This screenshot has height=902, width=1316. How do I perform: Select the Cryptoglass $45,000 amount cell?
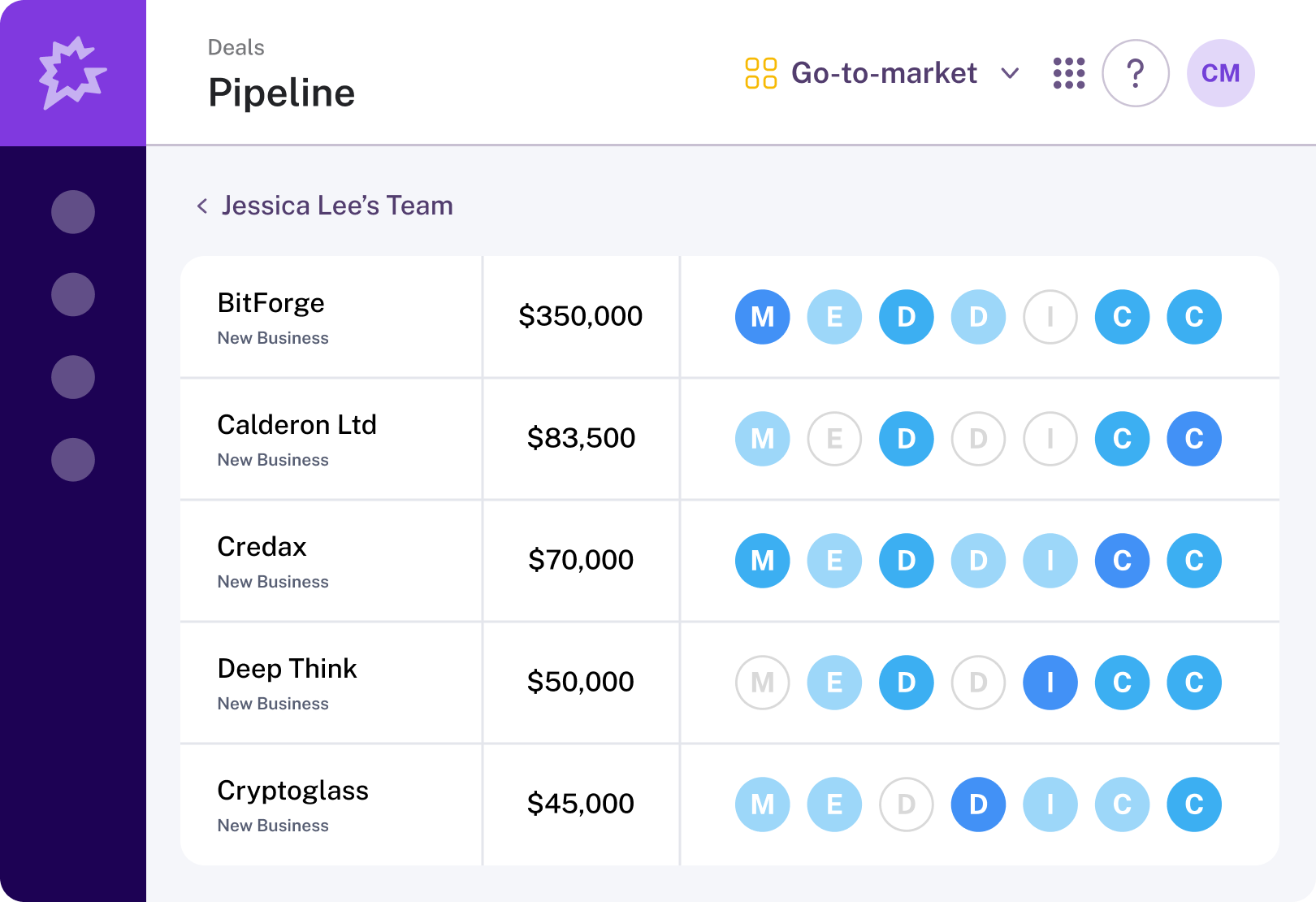(x=580, y=804)
